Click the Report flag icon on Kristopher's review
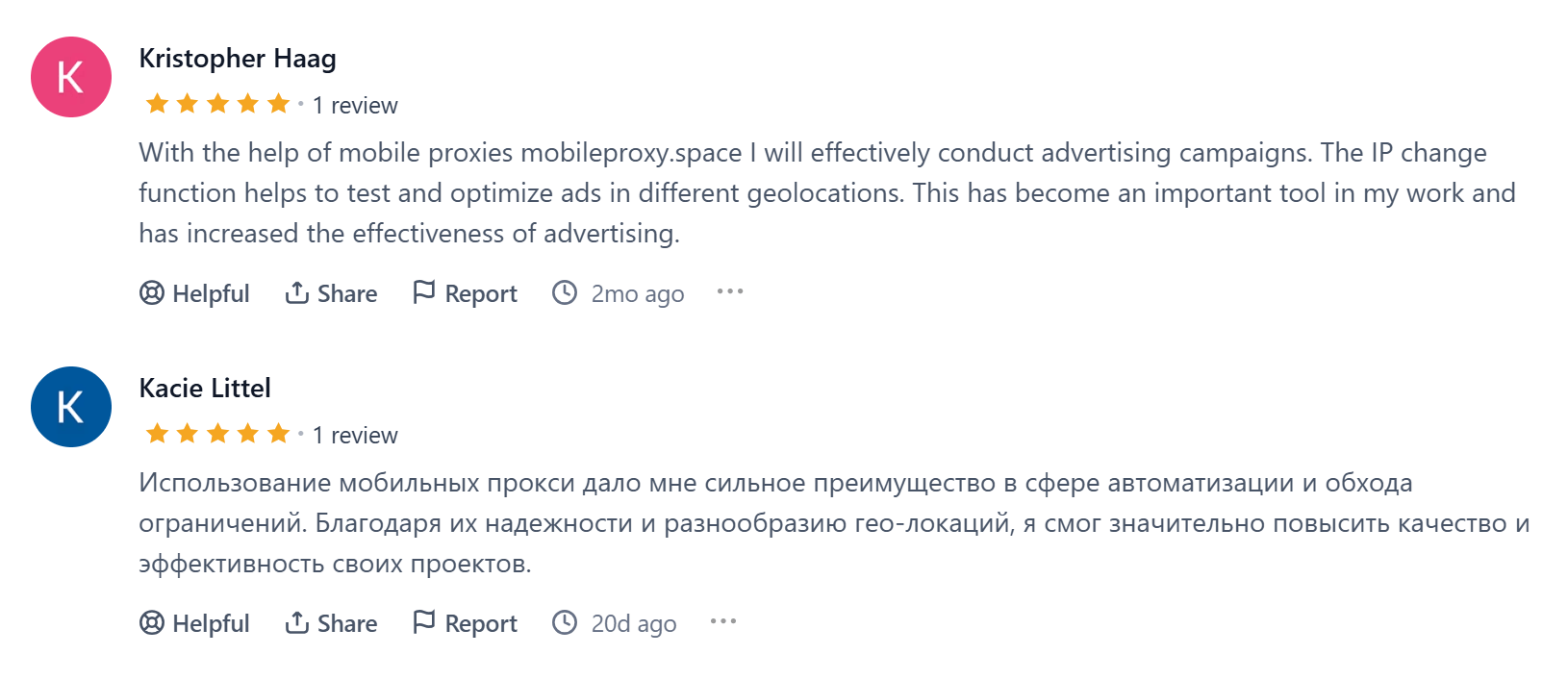This screenshot has height=680, width=1568. (x=423, y=292)
